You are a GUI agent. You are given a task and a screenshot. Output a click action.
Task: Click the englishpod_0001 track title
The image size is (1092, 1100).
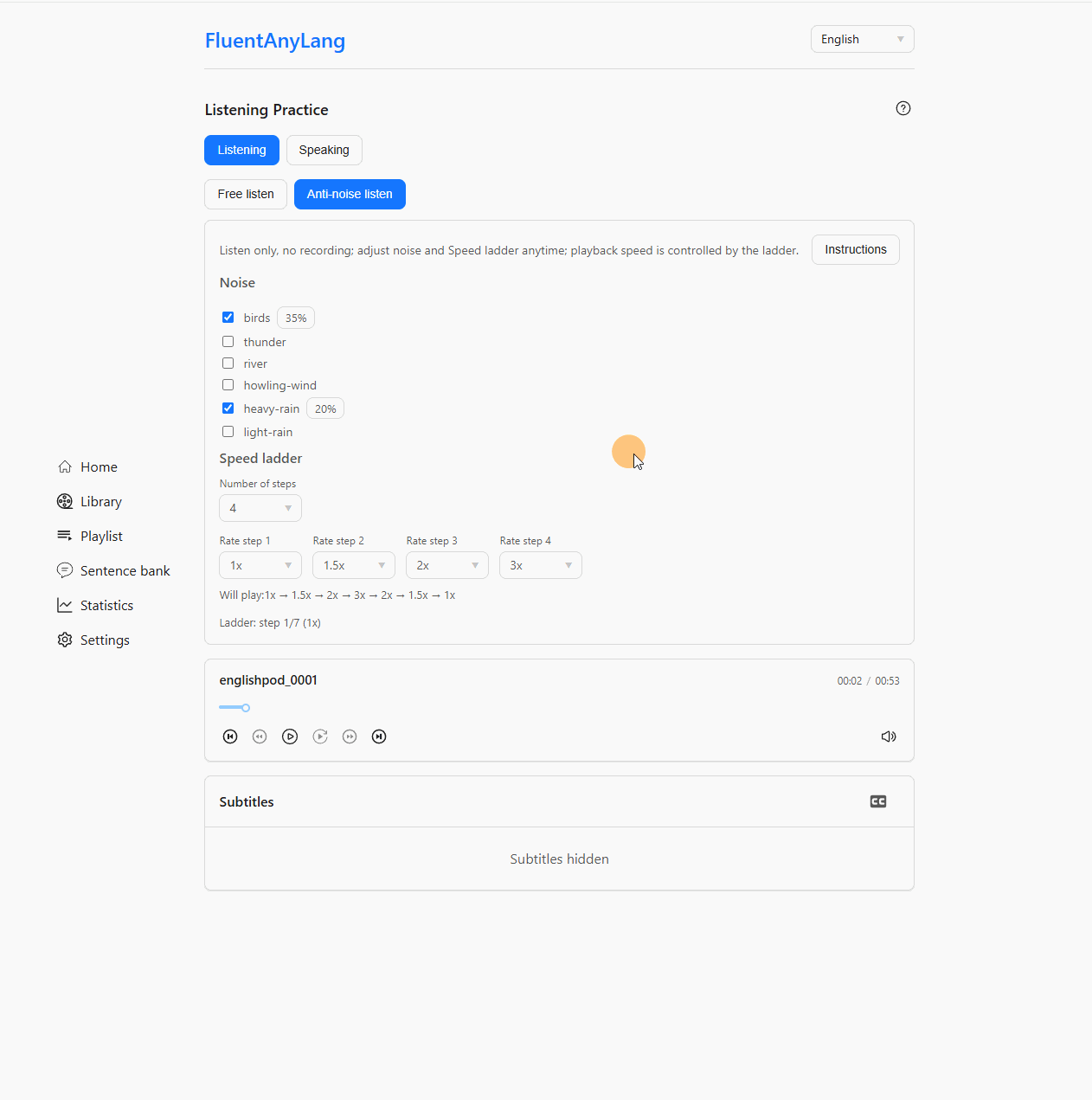click(268, 680)
